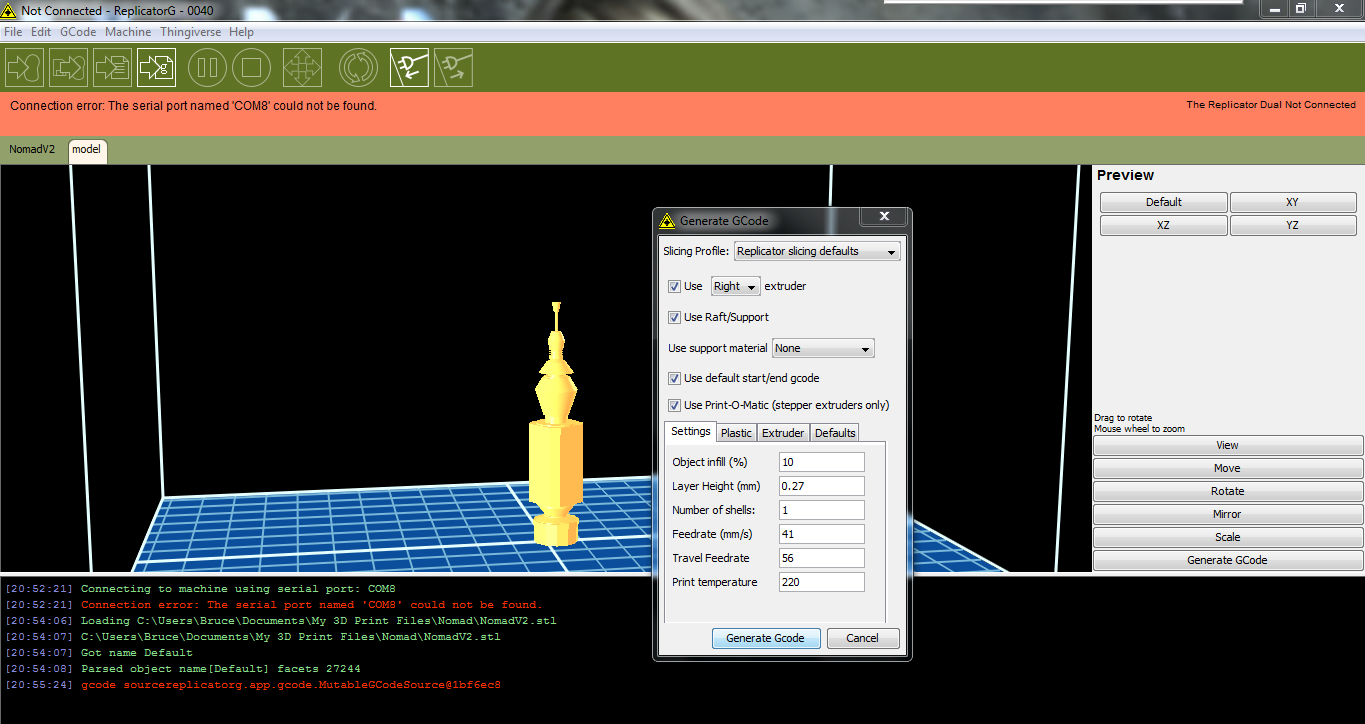
Task: Disable Use default start/end gcode
Action: pos(675,378)
